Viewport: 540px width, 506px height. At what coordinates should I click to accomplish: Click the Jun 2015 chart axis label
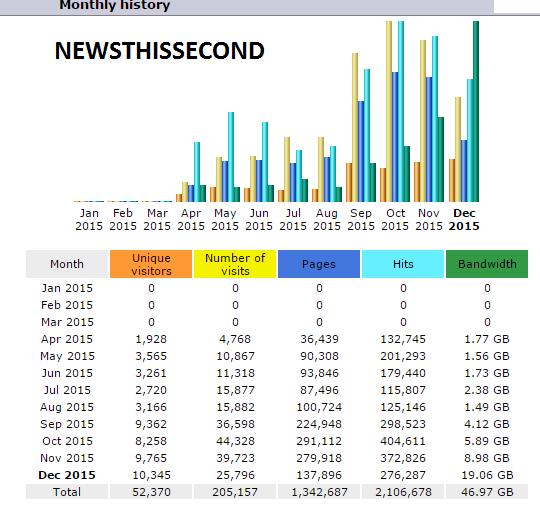coord(259,220)
